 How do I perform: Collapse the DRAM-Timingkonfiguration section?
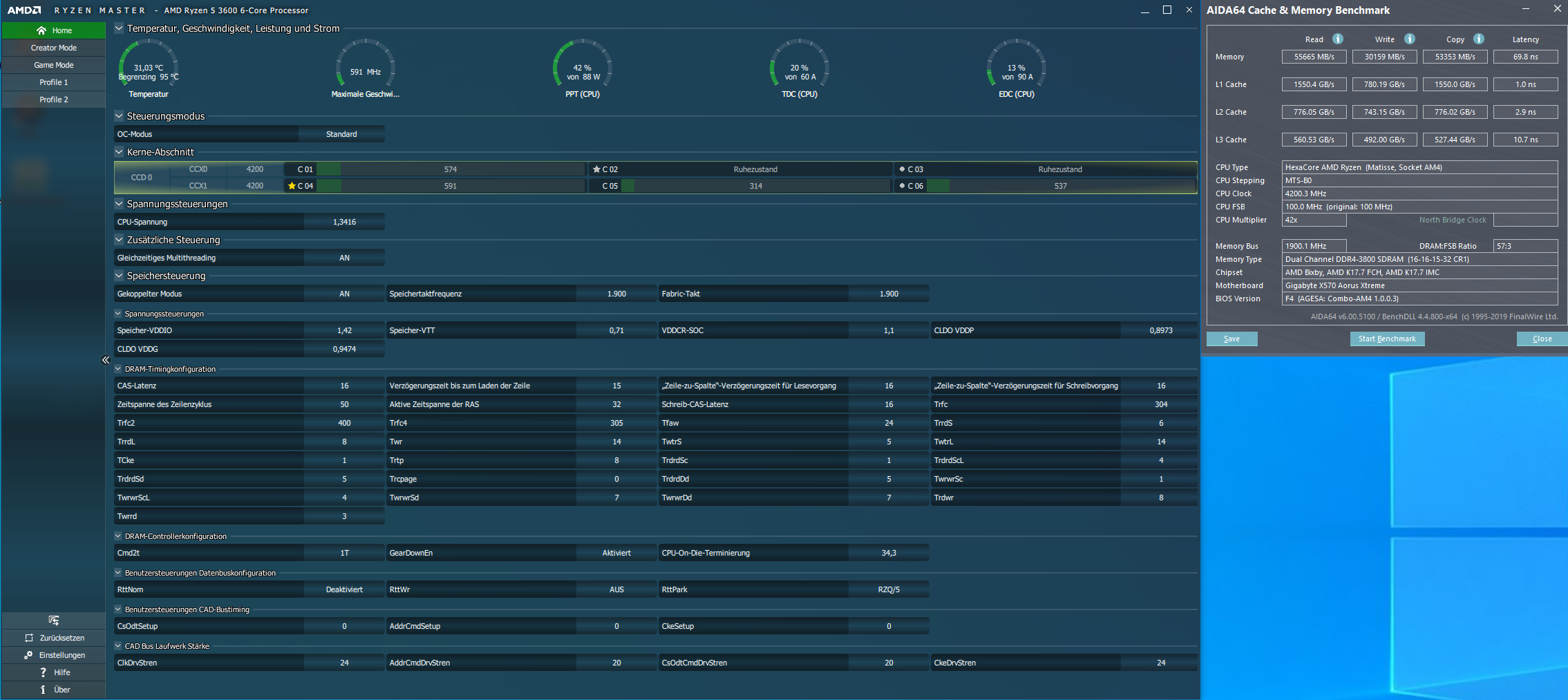point(118,369)
